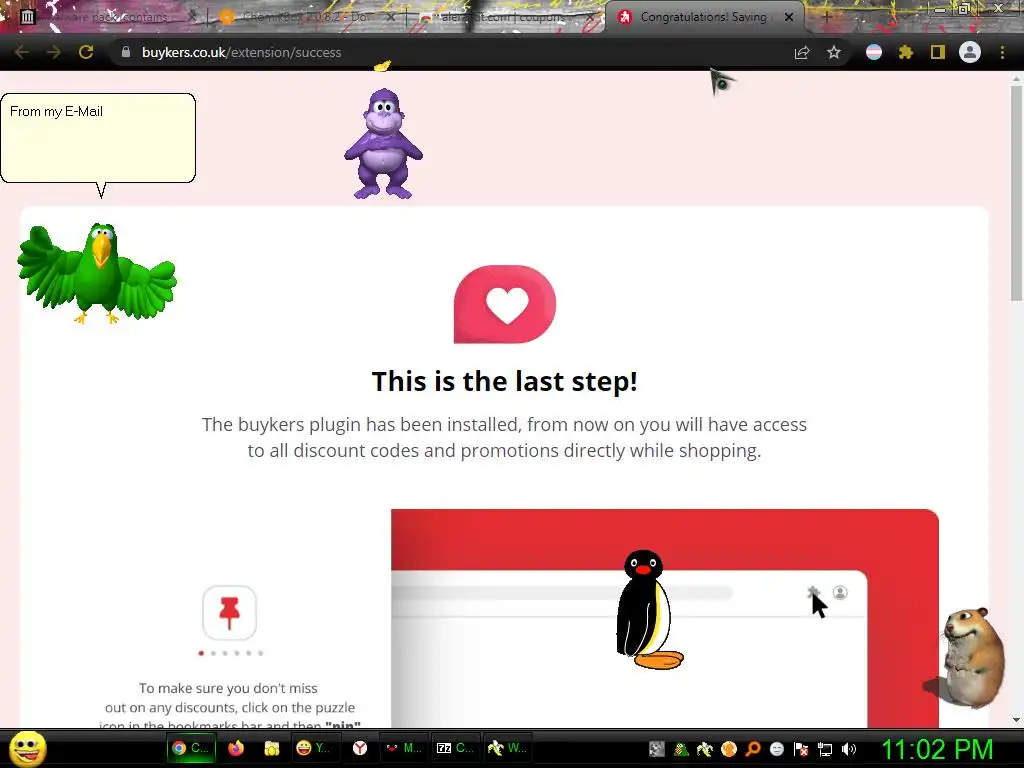Reload the buykers page
Viewport: 1024px width, 768px height.
click(86, 52)
